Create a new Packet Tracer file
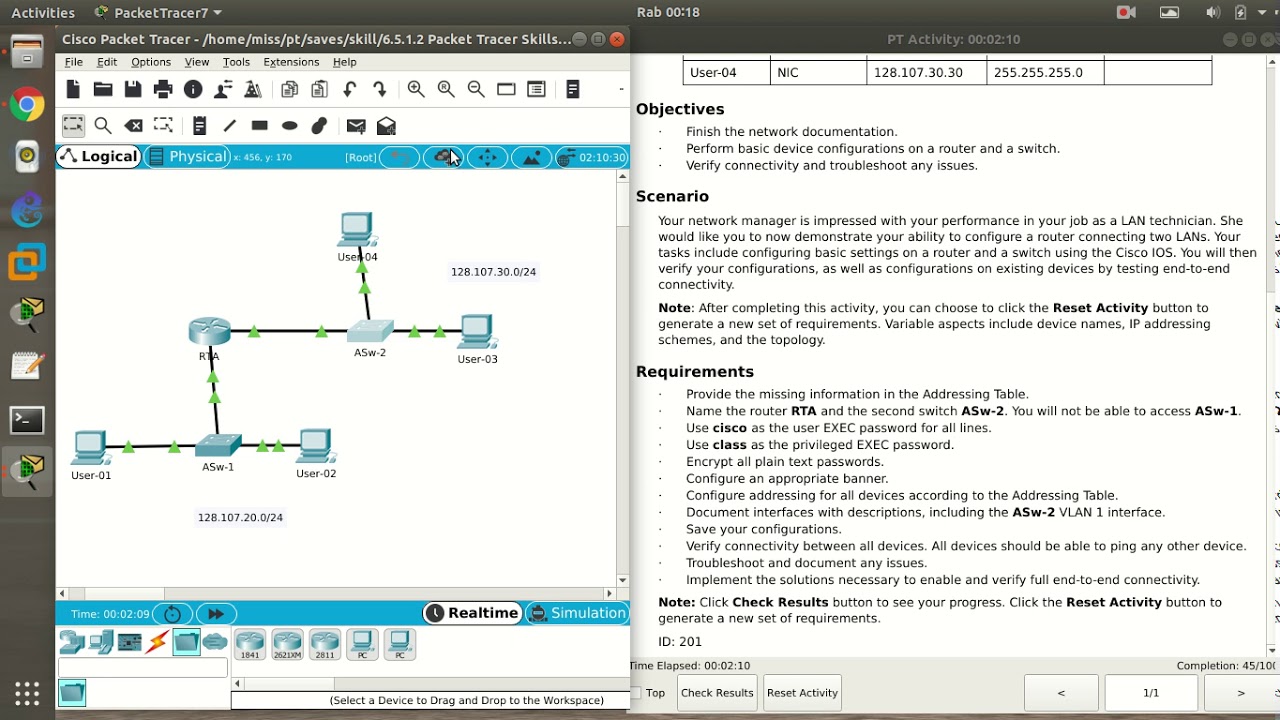1280x720 pixels. (73, 90)
